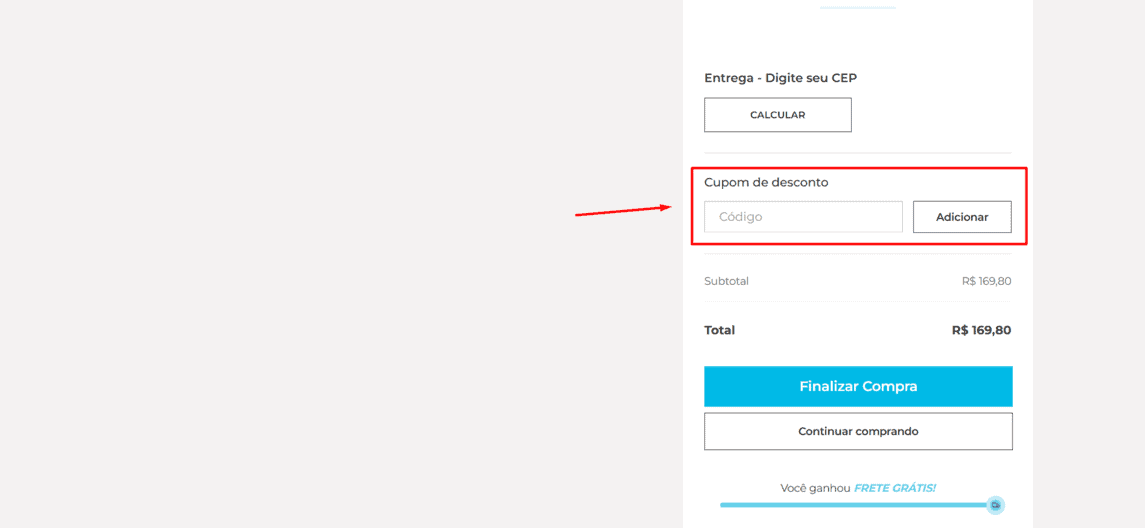Click the Subtotal label

click(726, 281)
